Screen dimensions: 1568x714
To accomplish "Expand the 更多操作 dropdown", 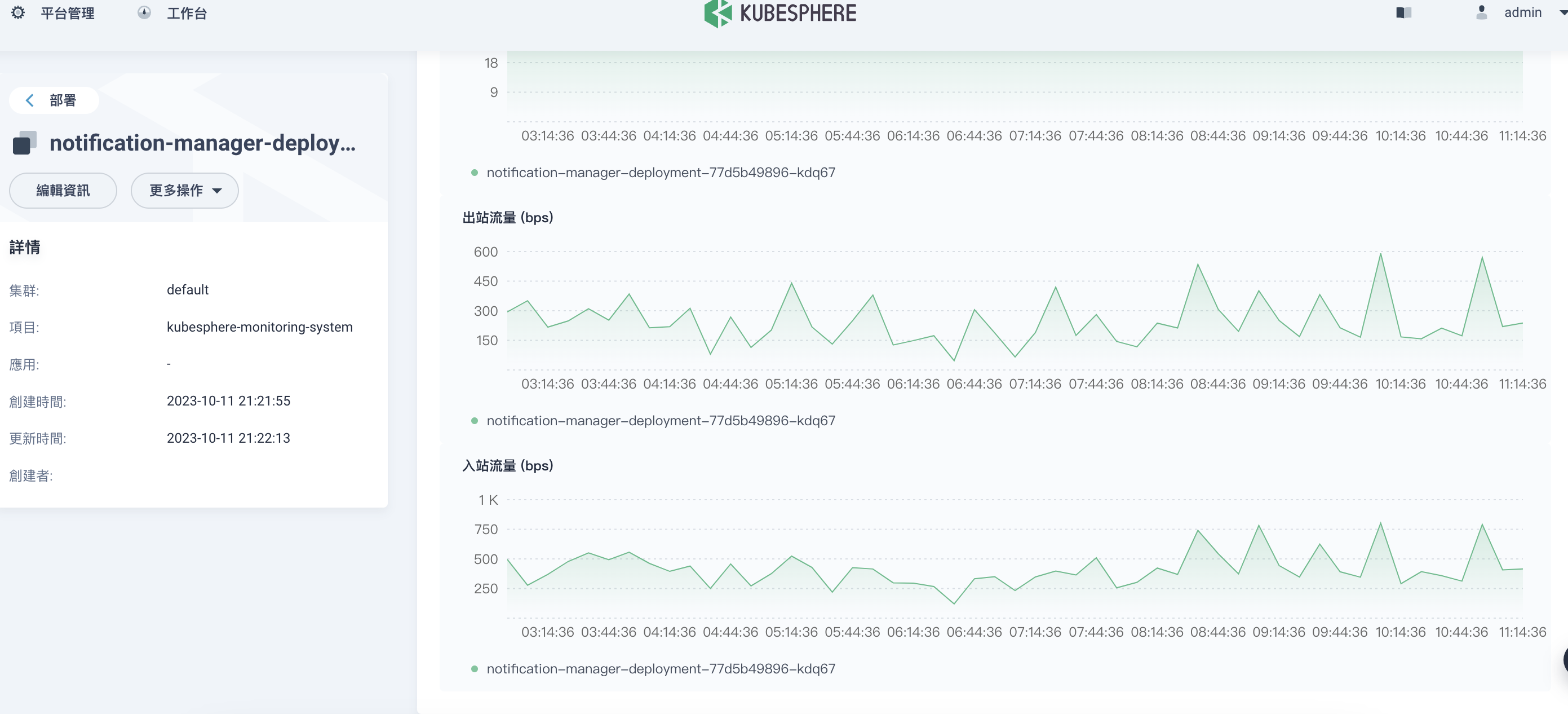I will coord(184,190).
